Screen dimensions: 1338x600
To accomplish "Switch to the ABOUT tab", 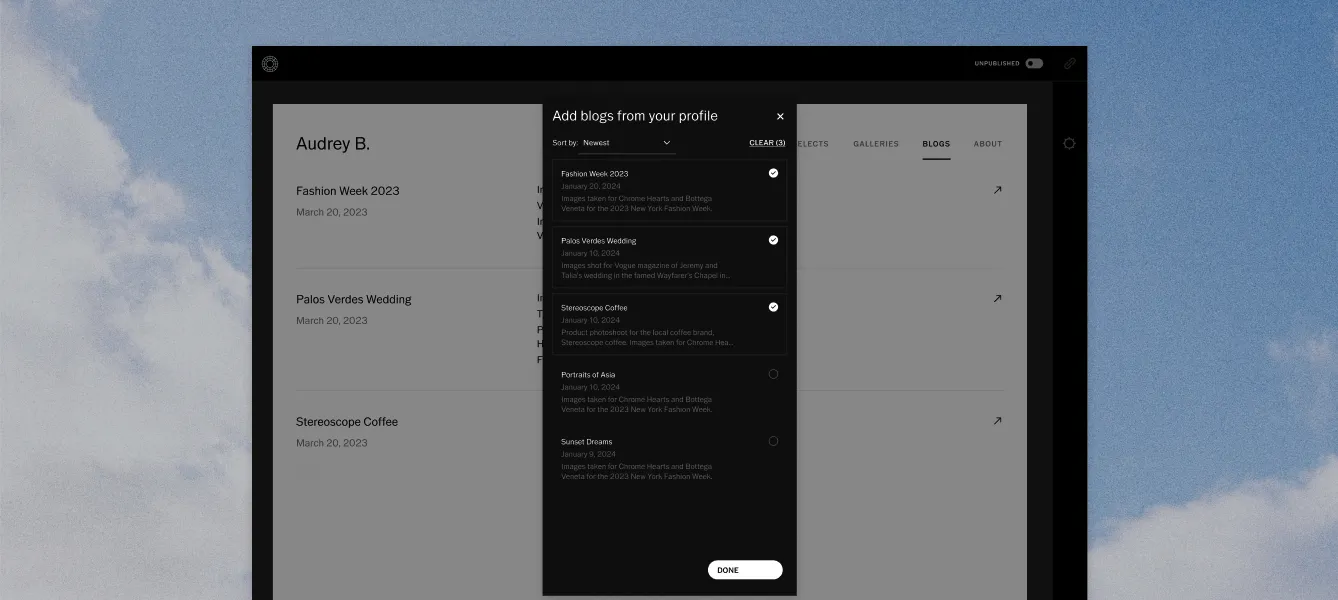I will [x=988, y=144].
